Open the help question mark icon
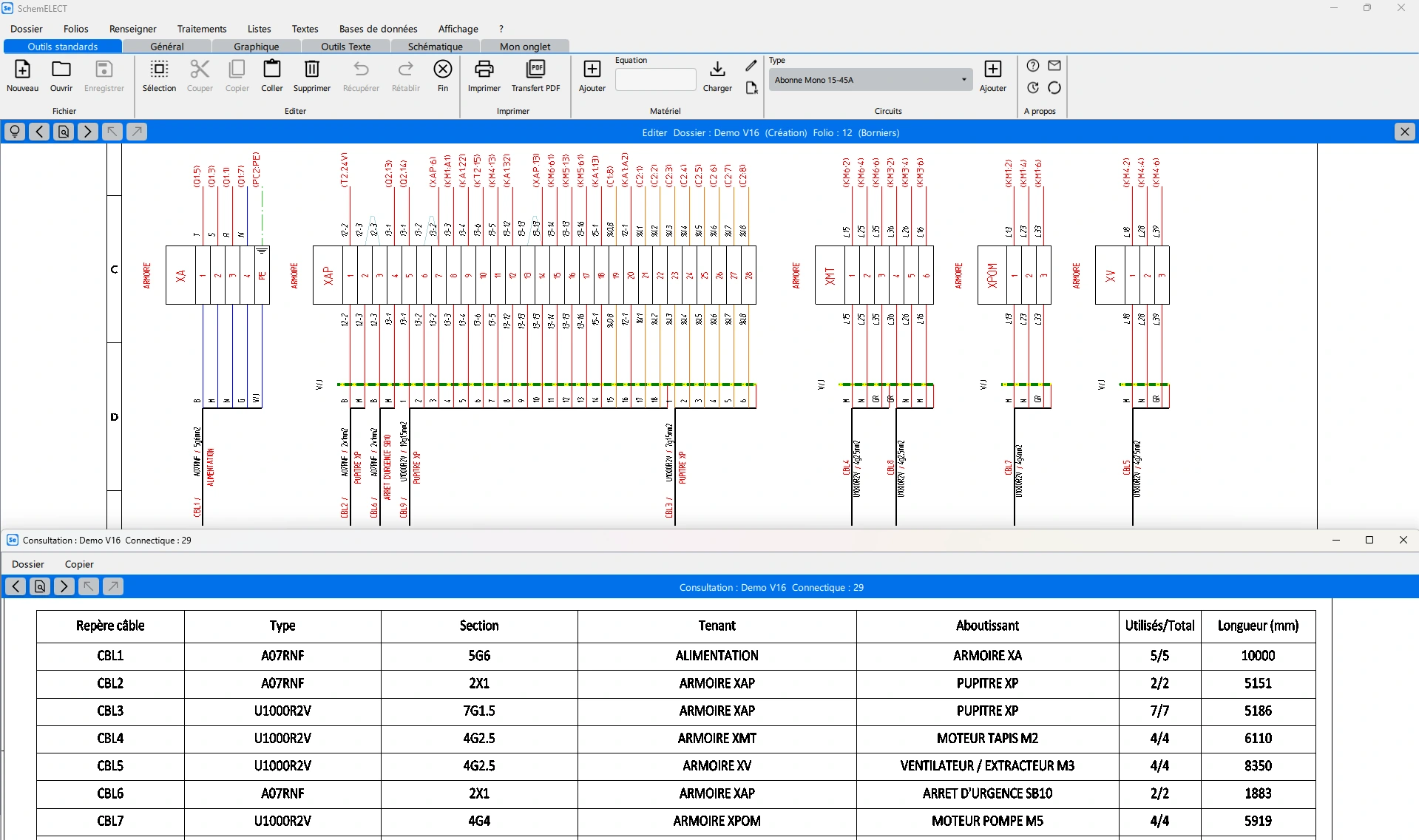This screenshot has width=1419, height=840. pos(1033,66)
